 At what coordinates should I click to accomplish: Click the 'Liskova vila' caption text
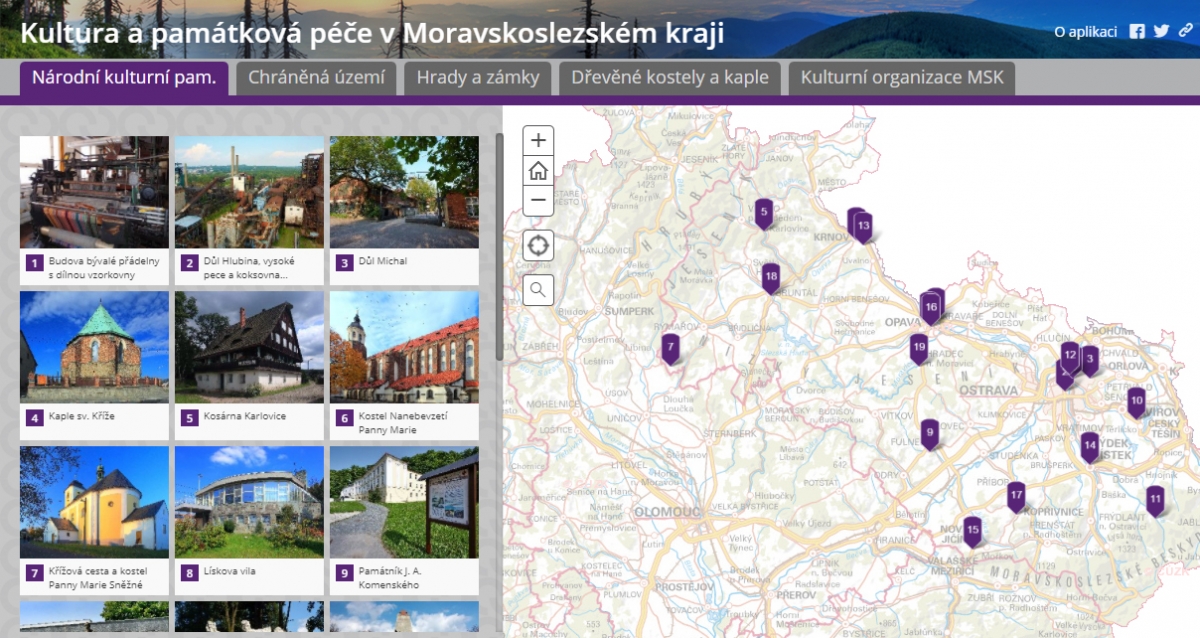[230, 571]
